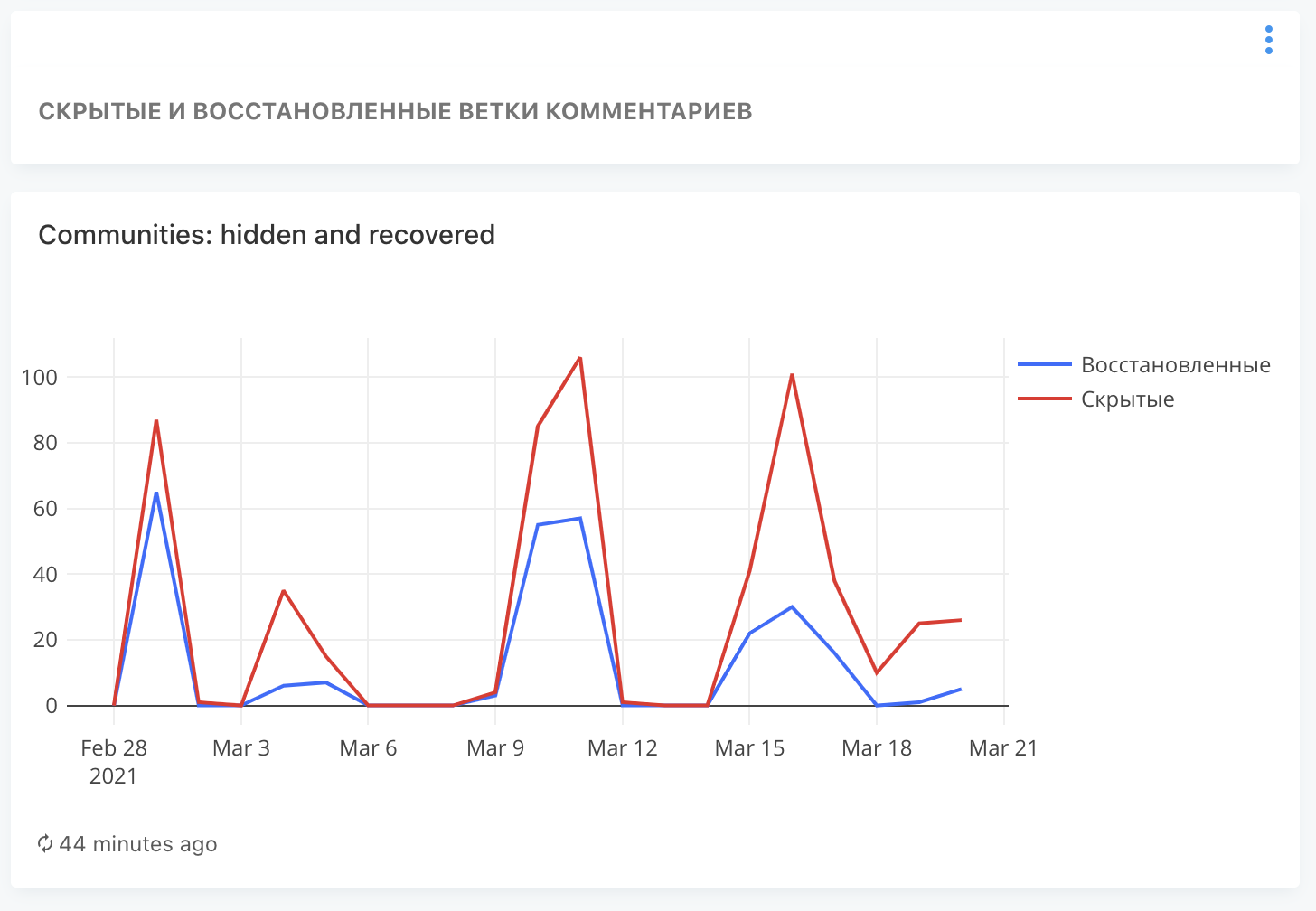Click the last blue data point on the right
Image resolution: width=1316 pixels, height=911 pixels.
[961, 689]
